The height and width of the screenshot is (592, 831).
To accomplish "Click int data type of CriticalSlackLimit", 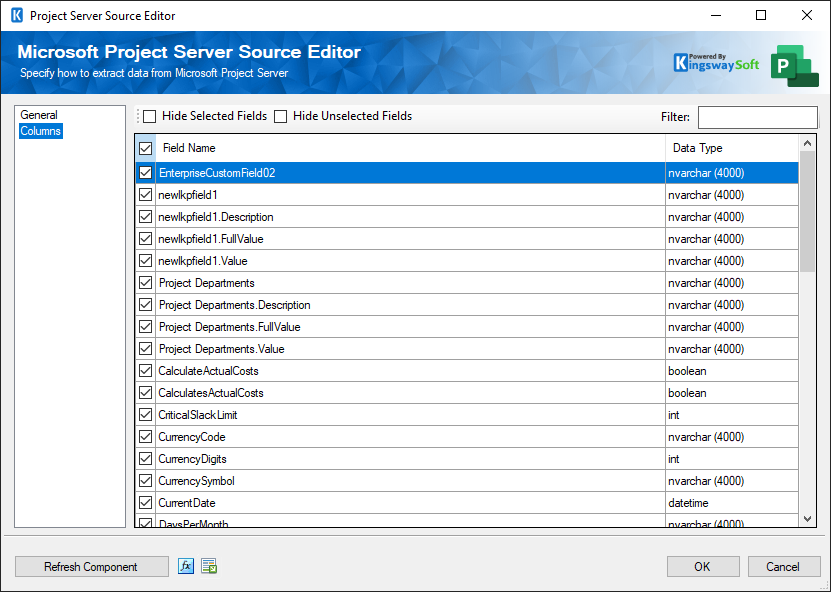I will pos(732,415).
